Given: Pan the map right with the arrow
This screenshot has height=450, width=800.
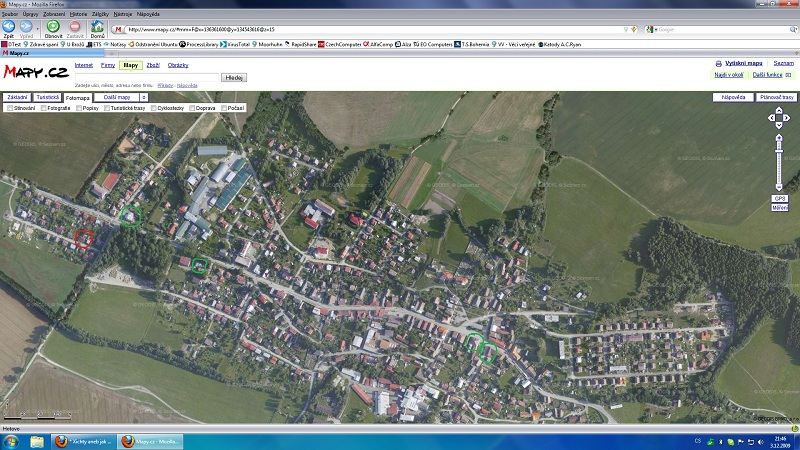Looking at the screenshot, I should coord(787,118).
